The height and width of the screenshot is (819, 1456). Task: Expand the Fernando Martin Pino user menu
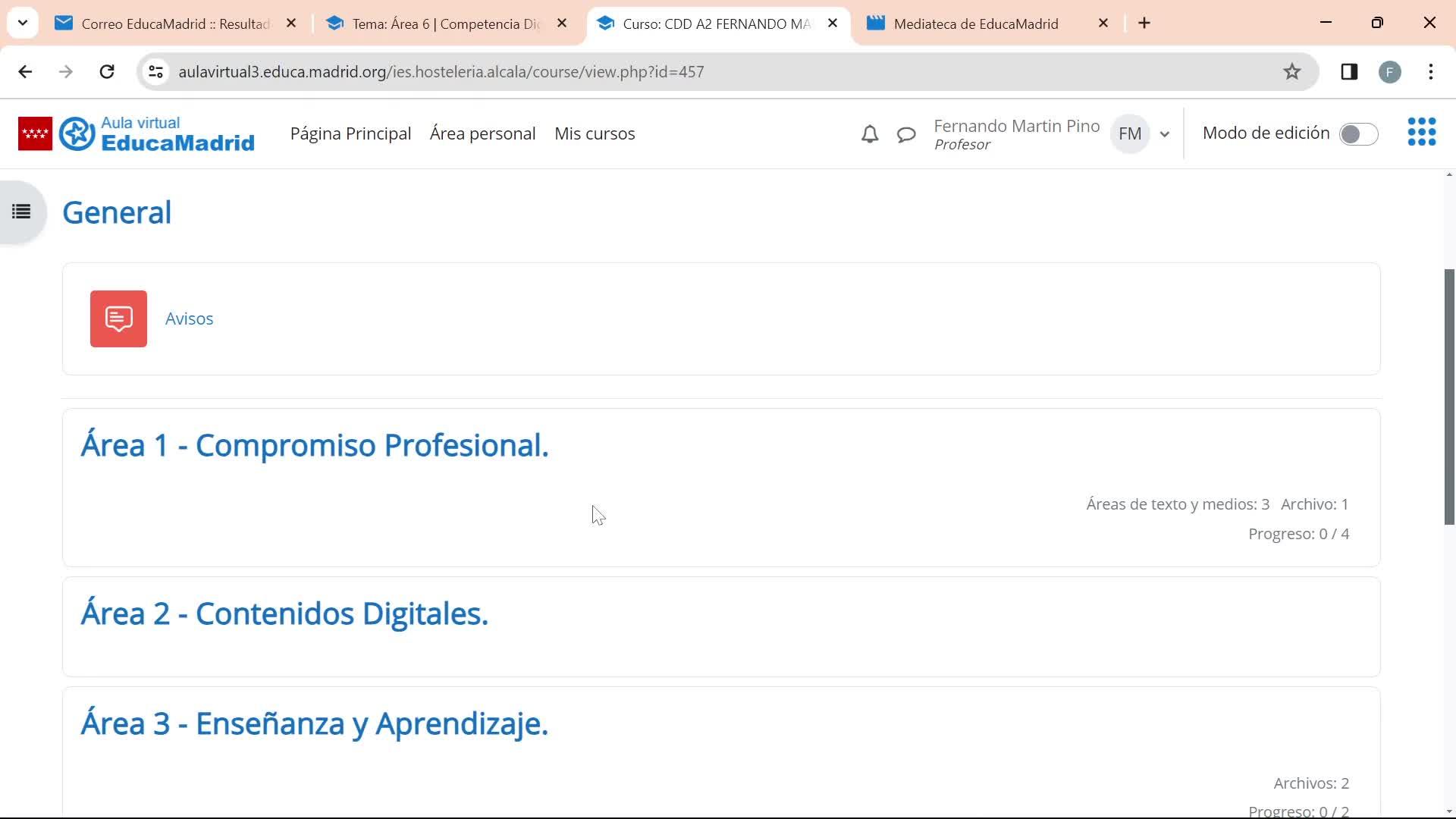pyautogui.click(x=1164, y=134)
